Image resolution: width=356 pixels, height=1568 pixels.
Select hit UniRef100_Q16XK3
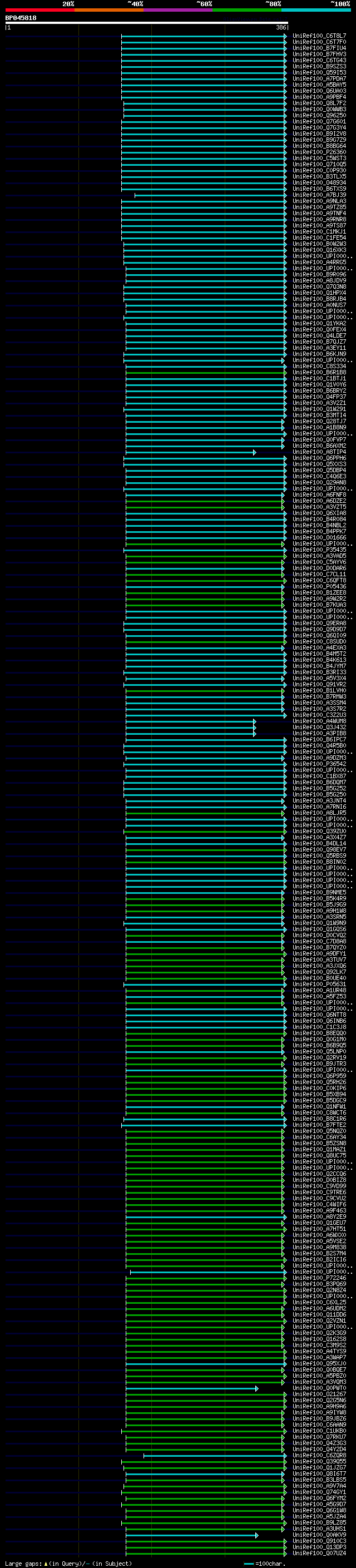click(319, 250)
